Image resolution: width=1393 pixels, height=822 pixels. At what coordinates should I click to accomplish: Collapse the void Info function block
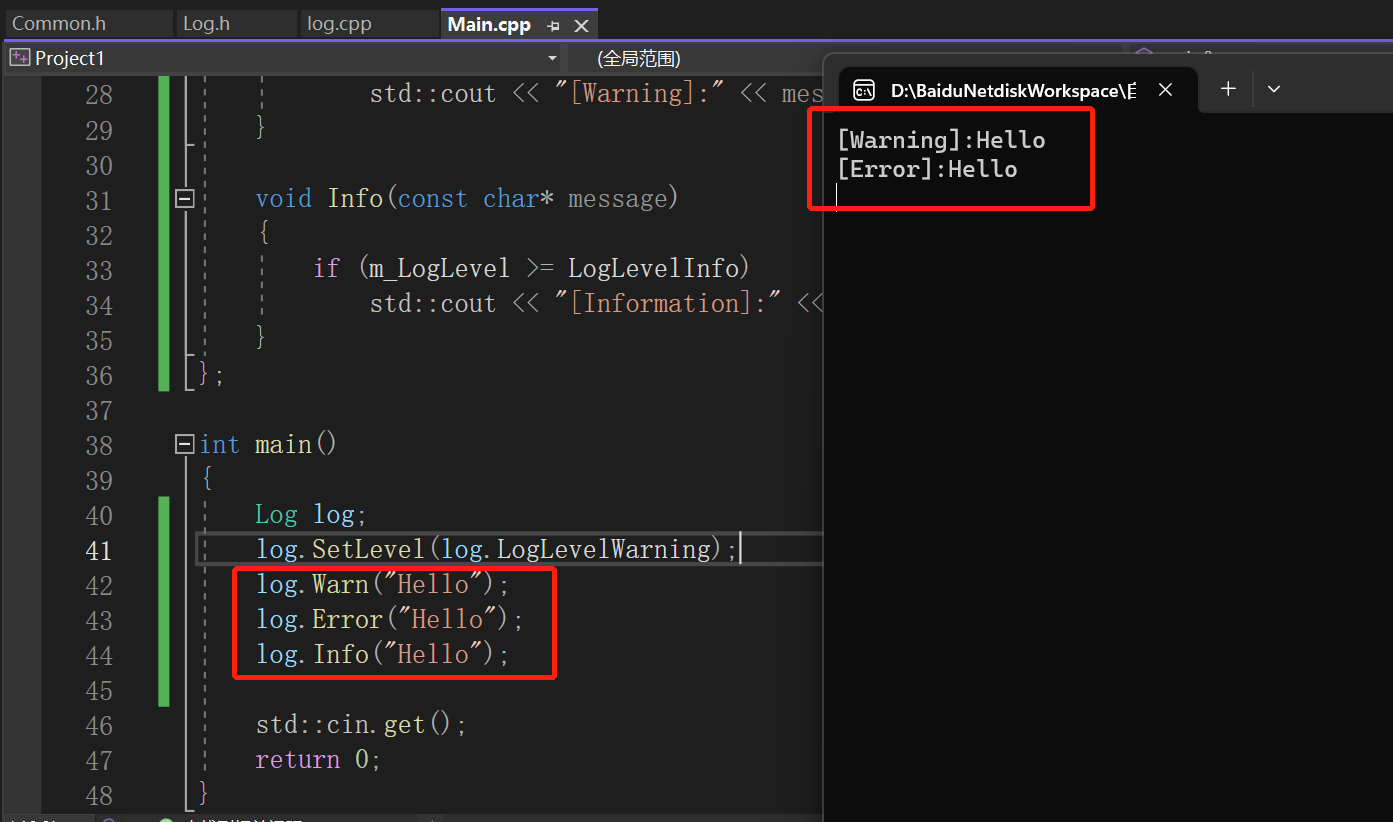pyautogui.click(x=184, y=199)
